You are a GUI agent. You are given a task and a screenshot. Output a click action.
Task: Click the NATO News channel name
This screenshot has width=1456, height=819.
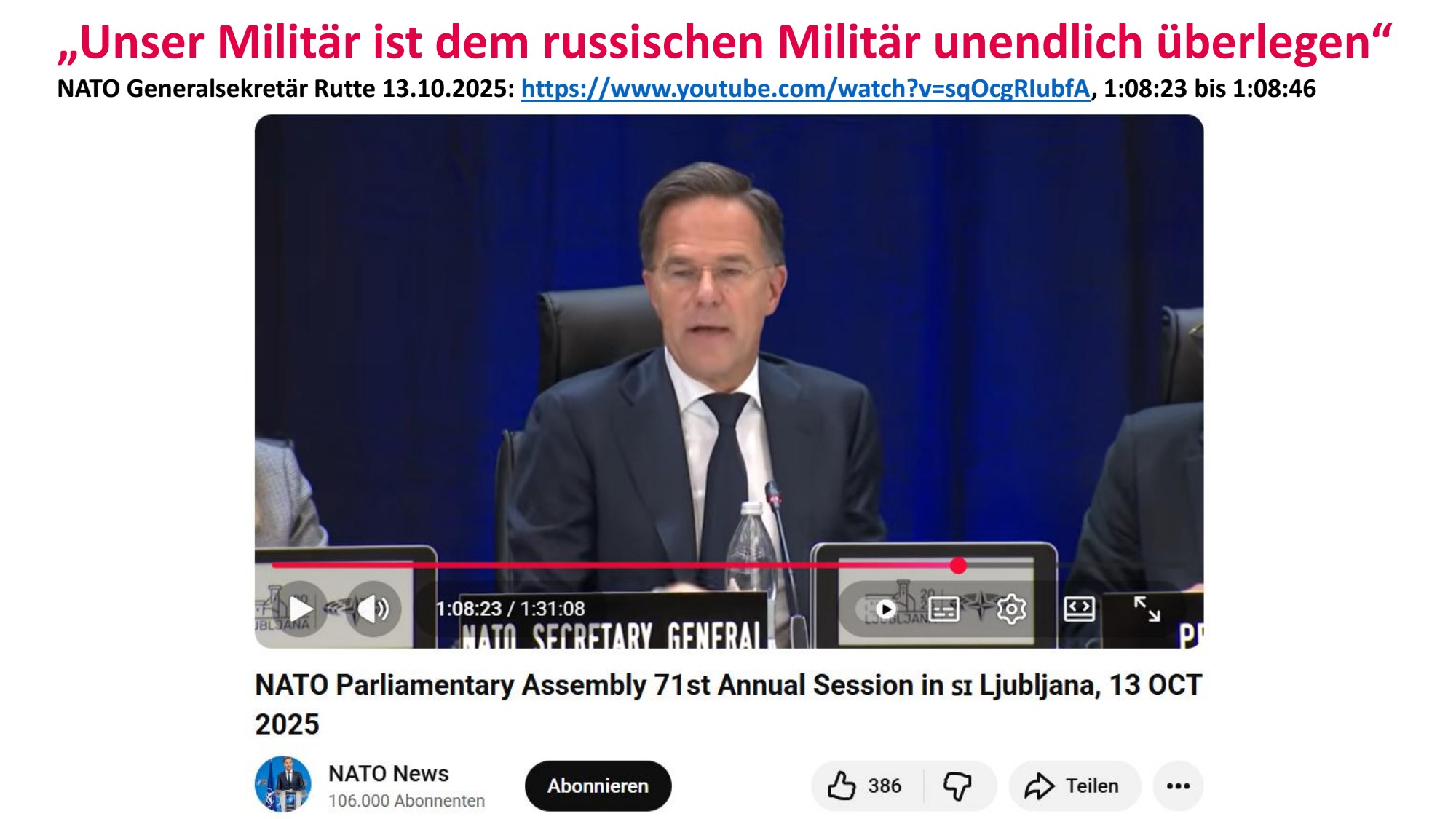(388, 773)
